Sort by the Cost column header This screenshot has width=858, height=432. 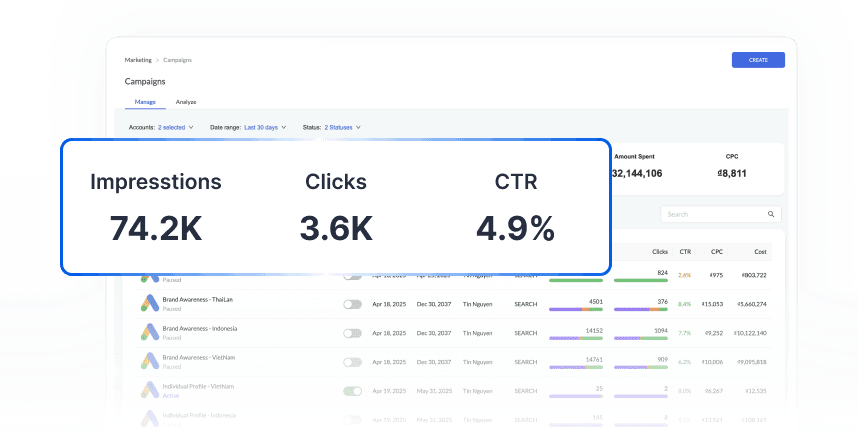pos(761,252)
